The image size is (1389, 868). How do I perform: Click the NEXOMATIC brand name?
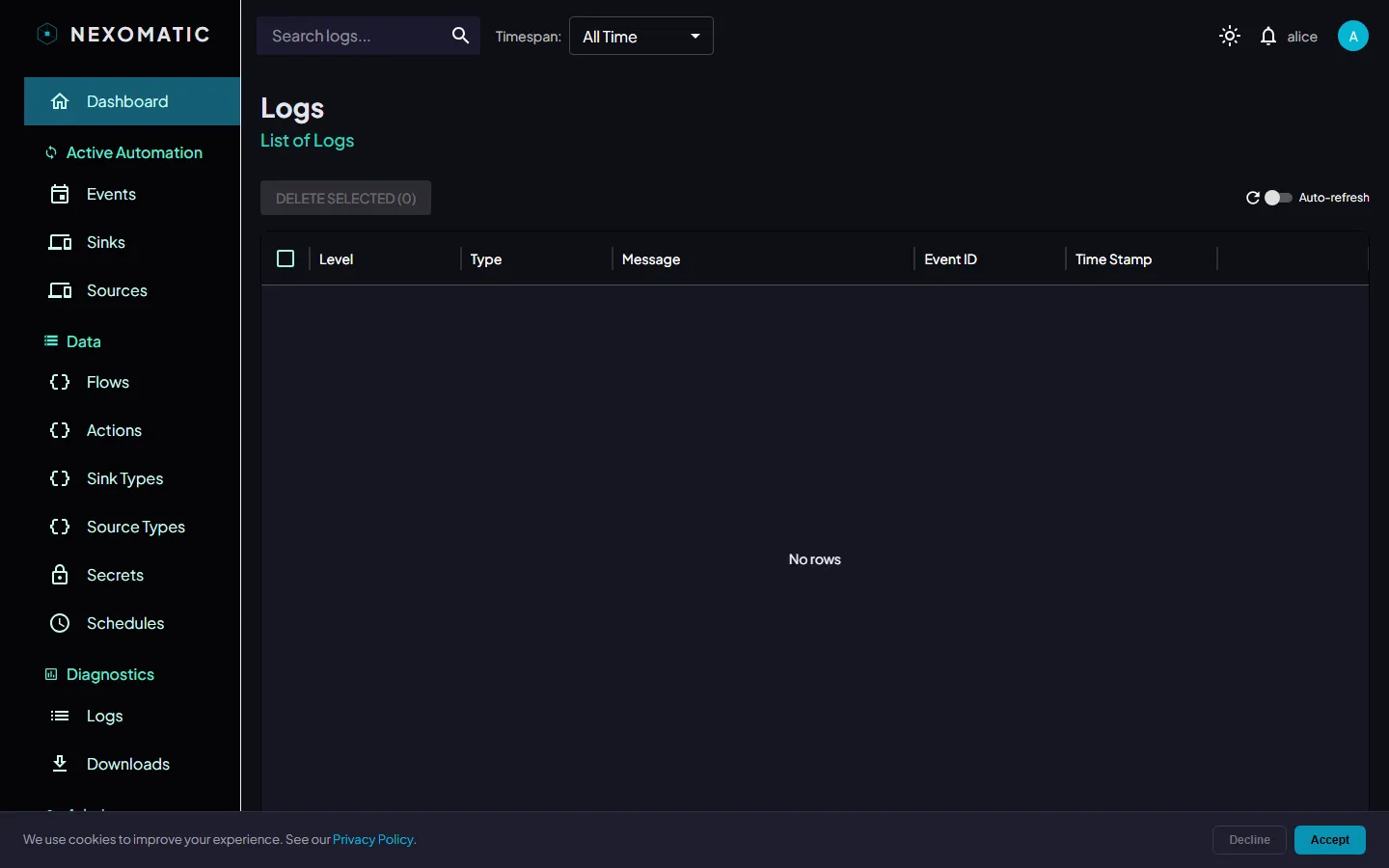[x=141, y=35]
